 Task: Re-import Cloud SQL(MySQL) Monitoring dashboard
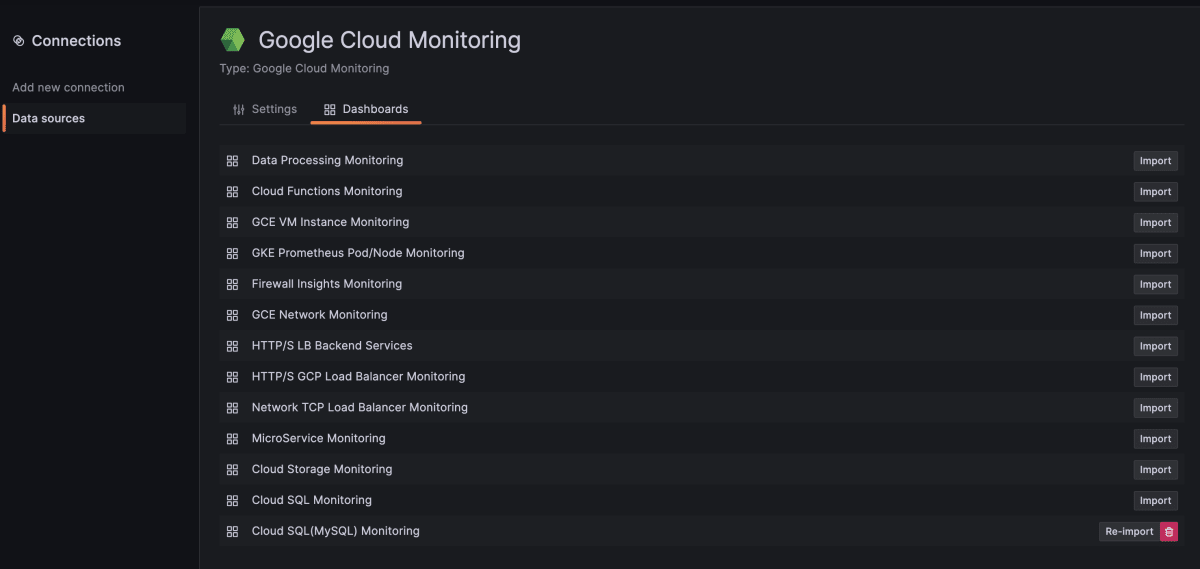(1129, 532)
